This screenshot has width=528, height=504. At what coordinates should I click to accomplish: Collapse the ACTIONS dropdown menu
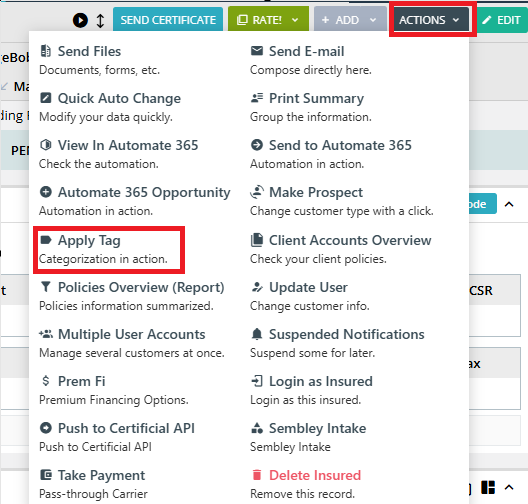pos(431,20)
